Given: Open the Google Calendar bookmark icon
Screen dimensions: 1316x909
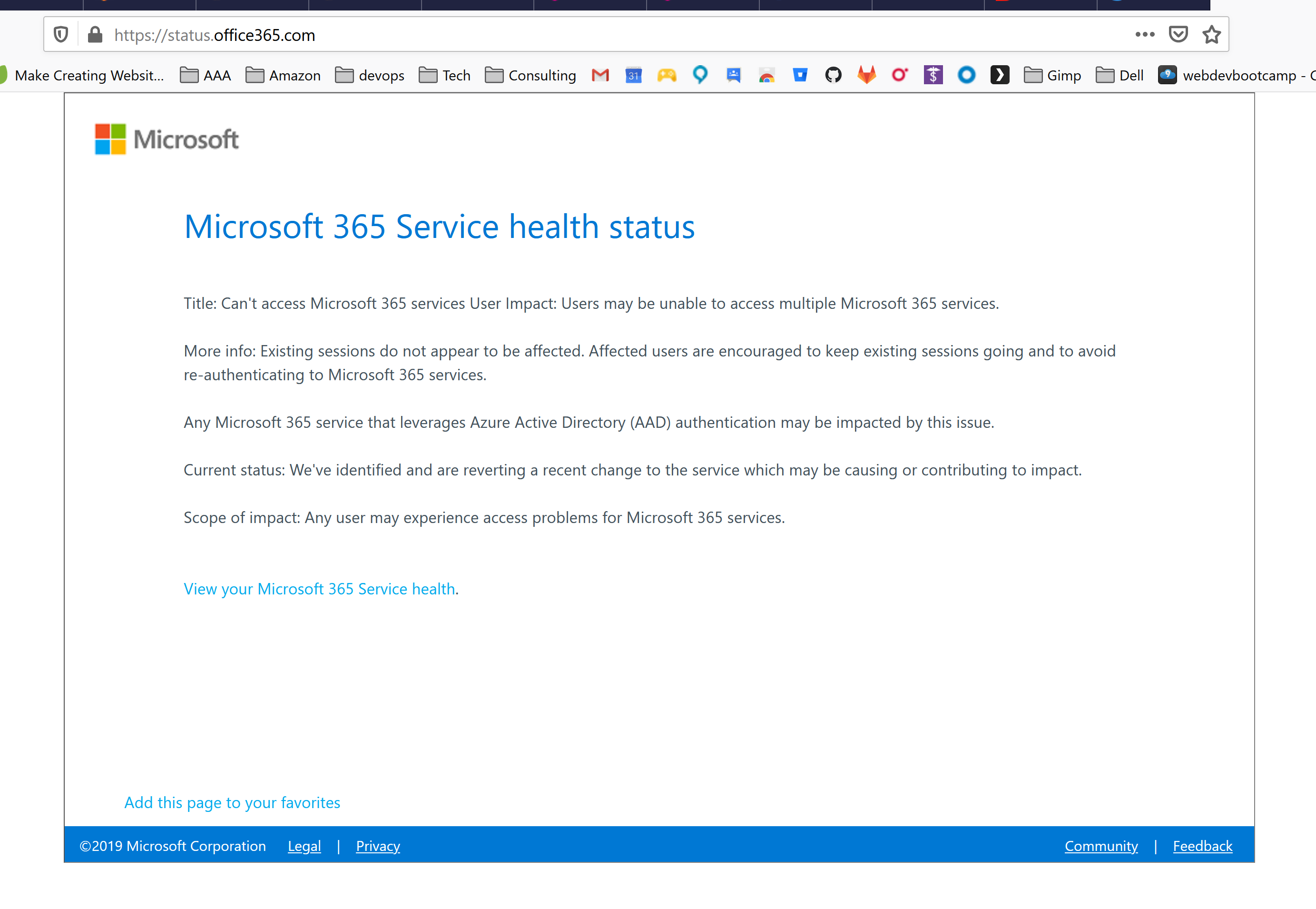Looking at the screenshot, I should pyautogui.click(x=633, y=75).
